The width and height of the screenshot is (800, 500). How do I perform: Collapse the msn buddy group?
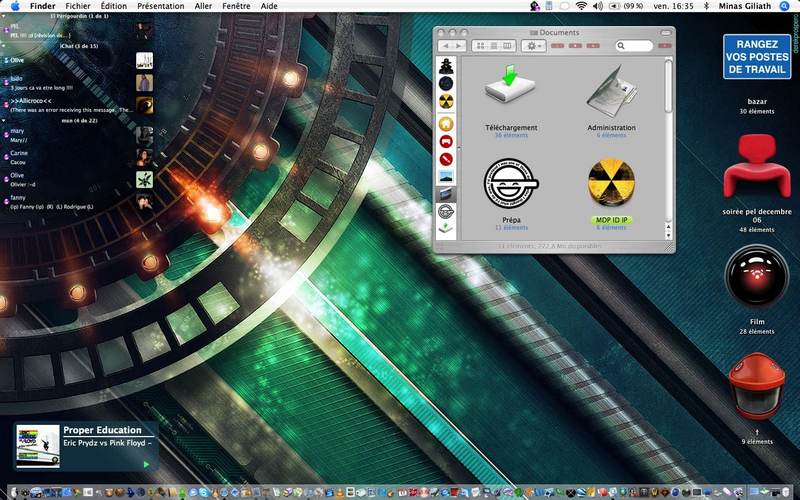pos(4,121)
